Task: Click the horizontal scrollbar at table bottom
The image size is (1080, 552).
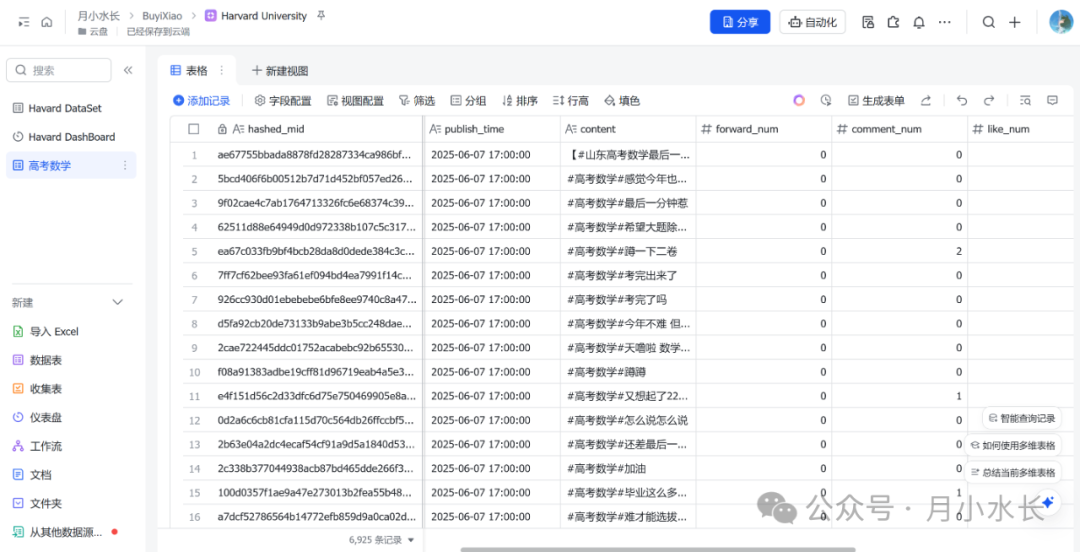Action: (658, 549)
